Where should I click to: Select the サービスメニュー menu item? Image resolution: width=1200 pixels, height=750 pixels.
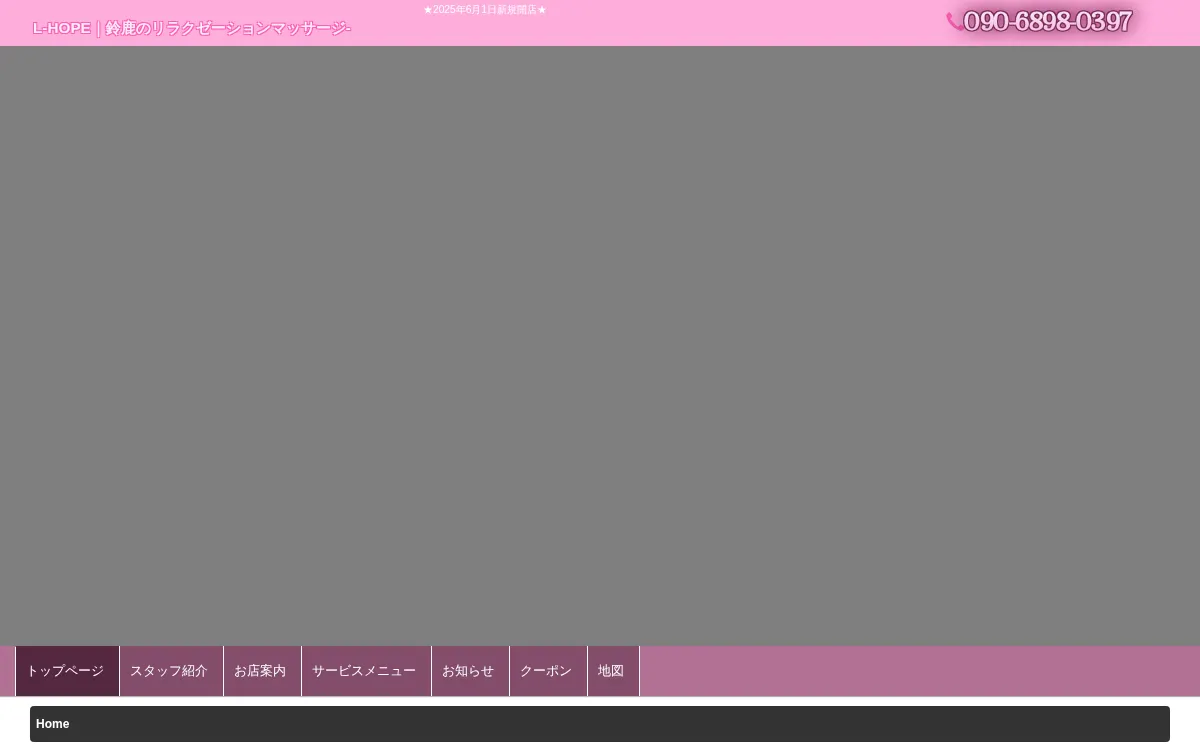[366, 671]
